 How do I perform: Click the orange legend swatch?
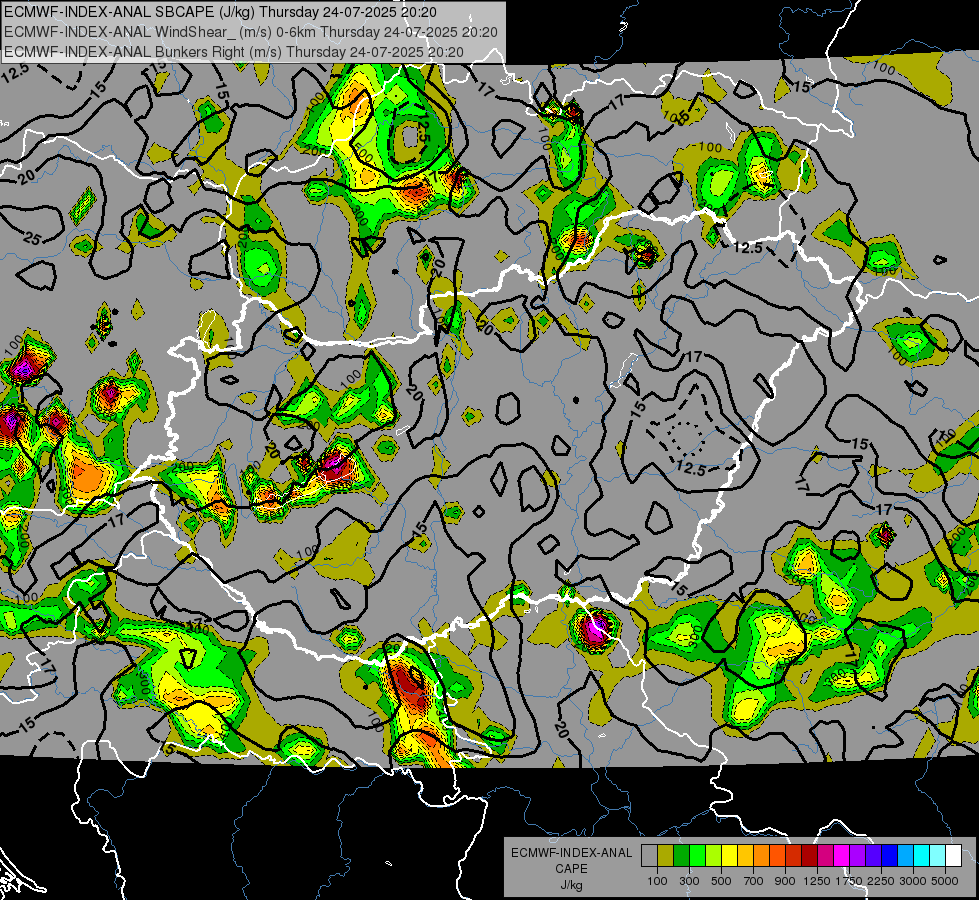coord(761,856)
